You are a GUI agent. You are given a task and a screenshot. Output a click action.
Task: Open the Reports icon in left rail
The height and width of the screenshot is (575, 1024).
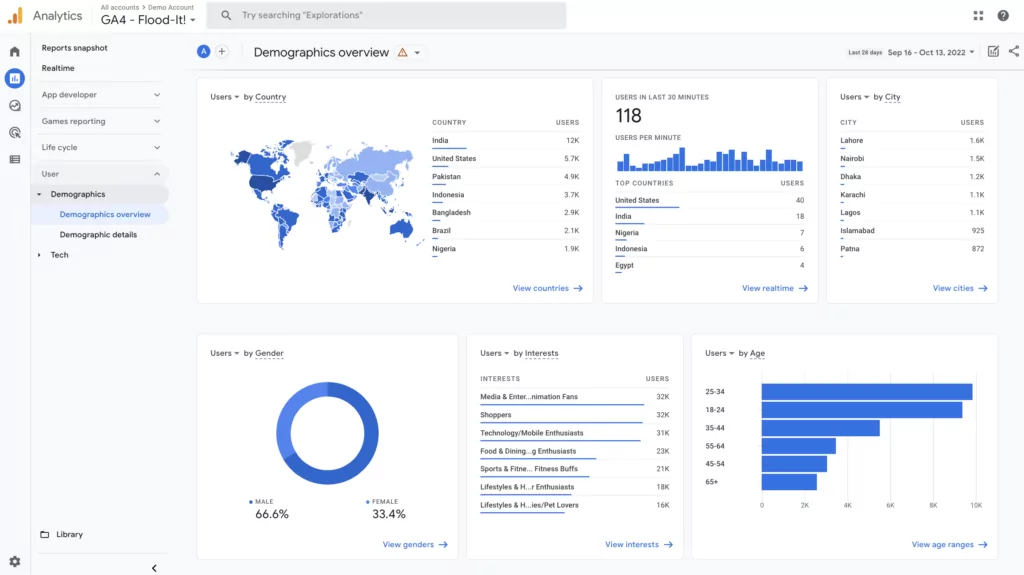[14, 78]
